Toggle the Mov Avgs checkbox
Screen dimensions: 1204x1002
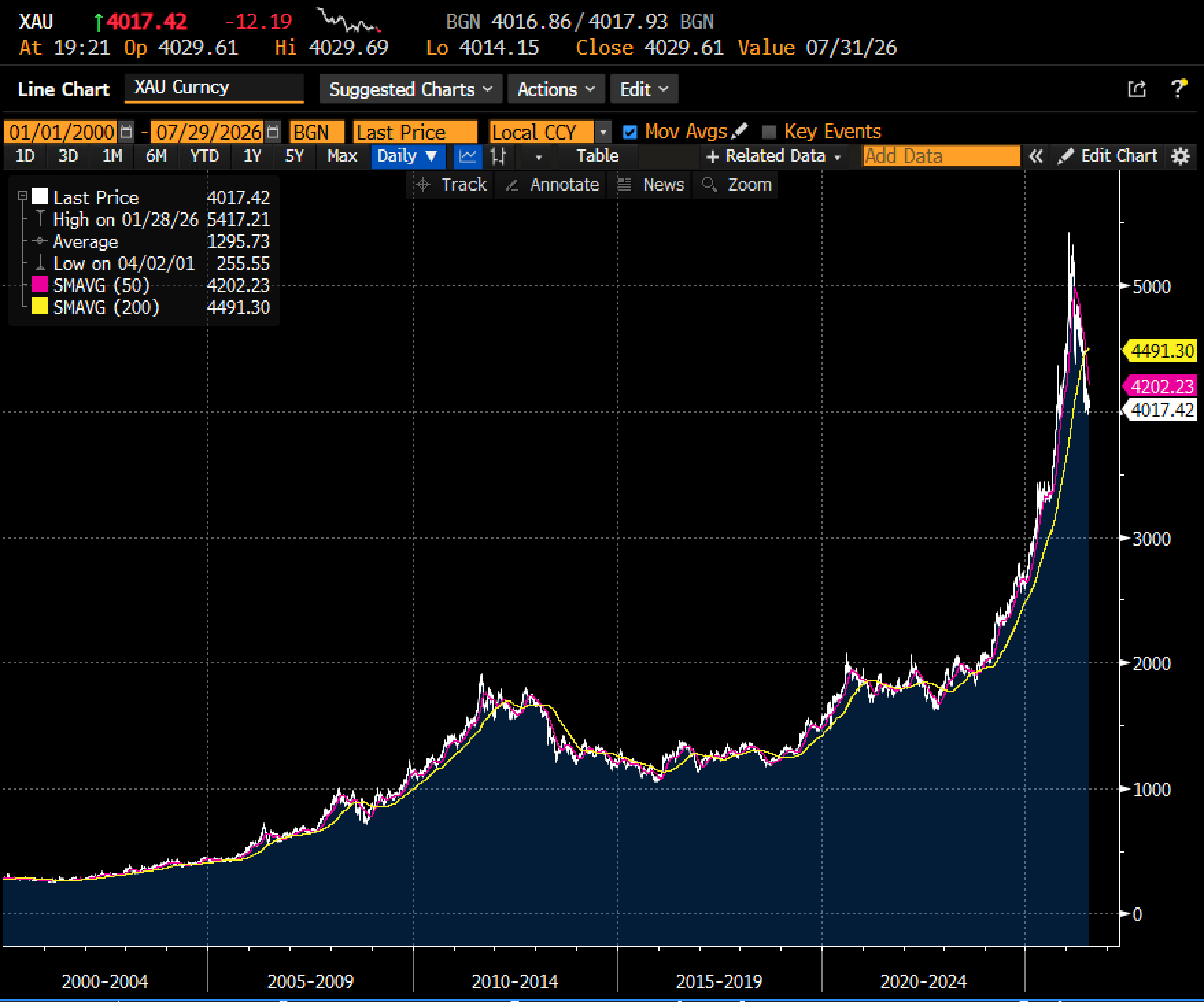tap(629, 132)
